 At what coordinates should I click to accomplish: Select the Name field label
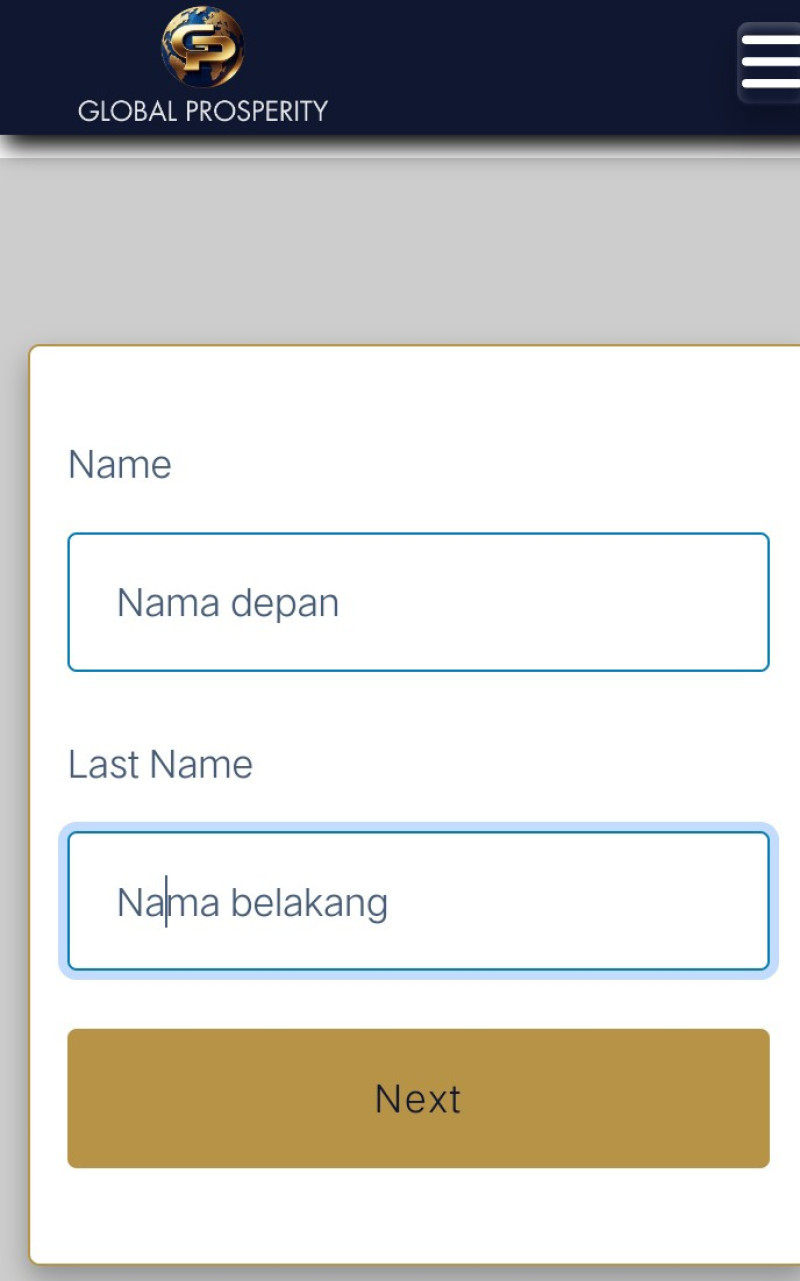(x=120, y=465)
